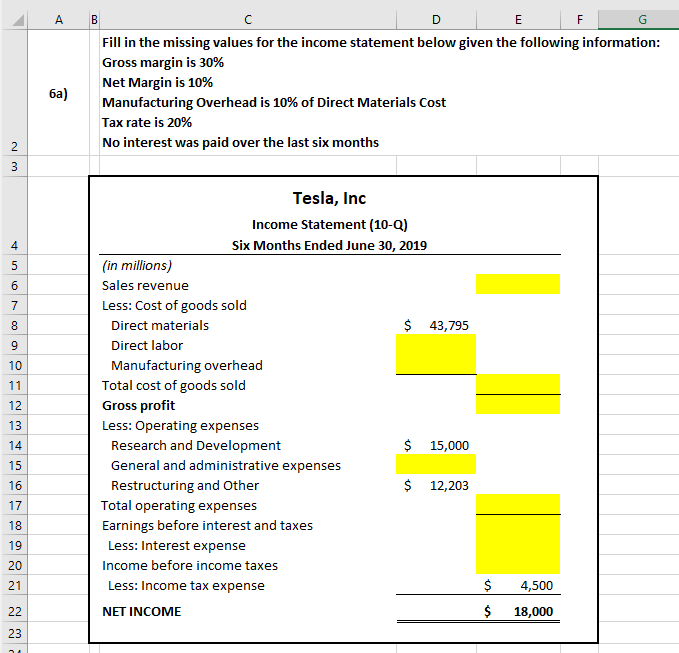
Task: Select row 15 header
Action: coord(14,466)
